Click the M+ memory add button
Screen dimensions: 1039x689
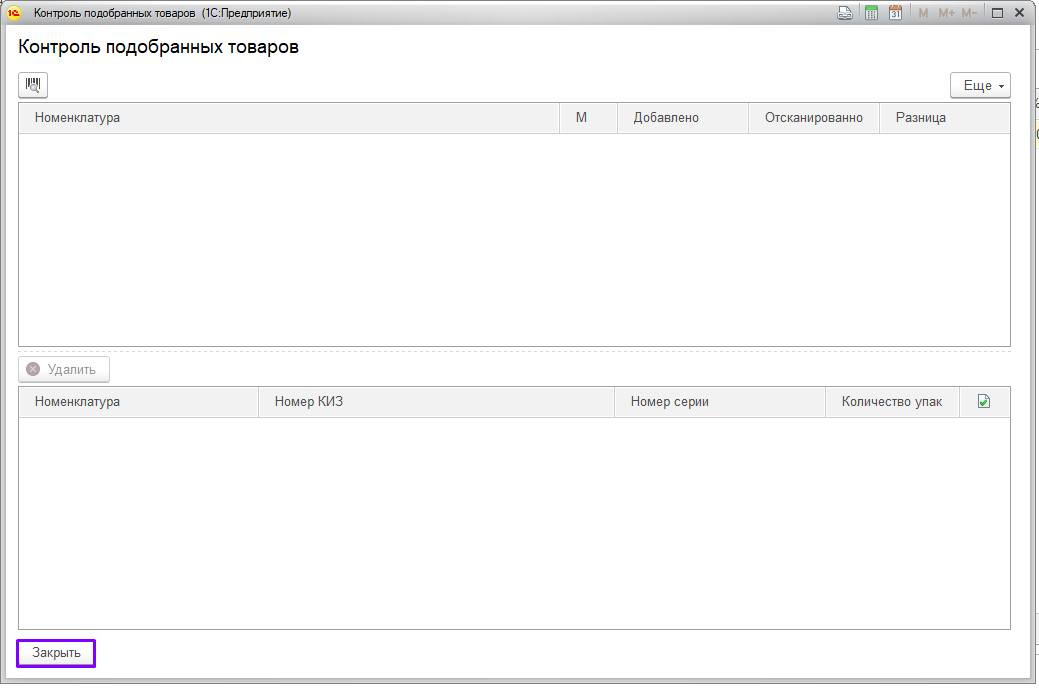click(946, 13)
